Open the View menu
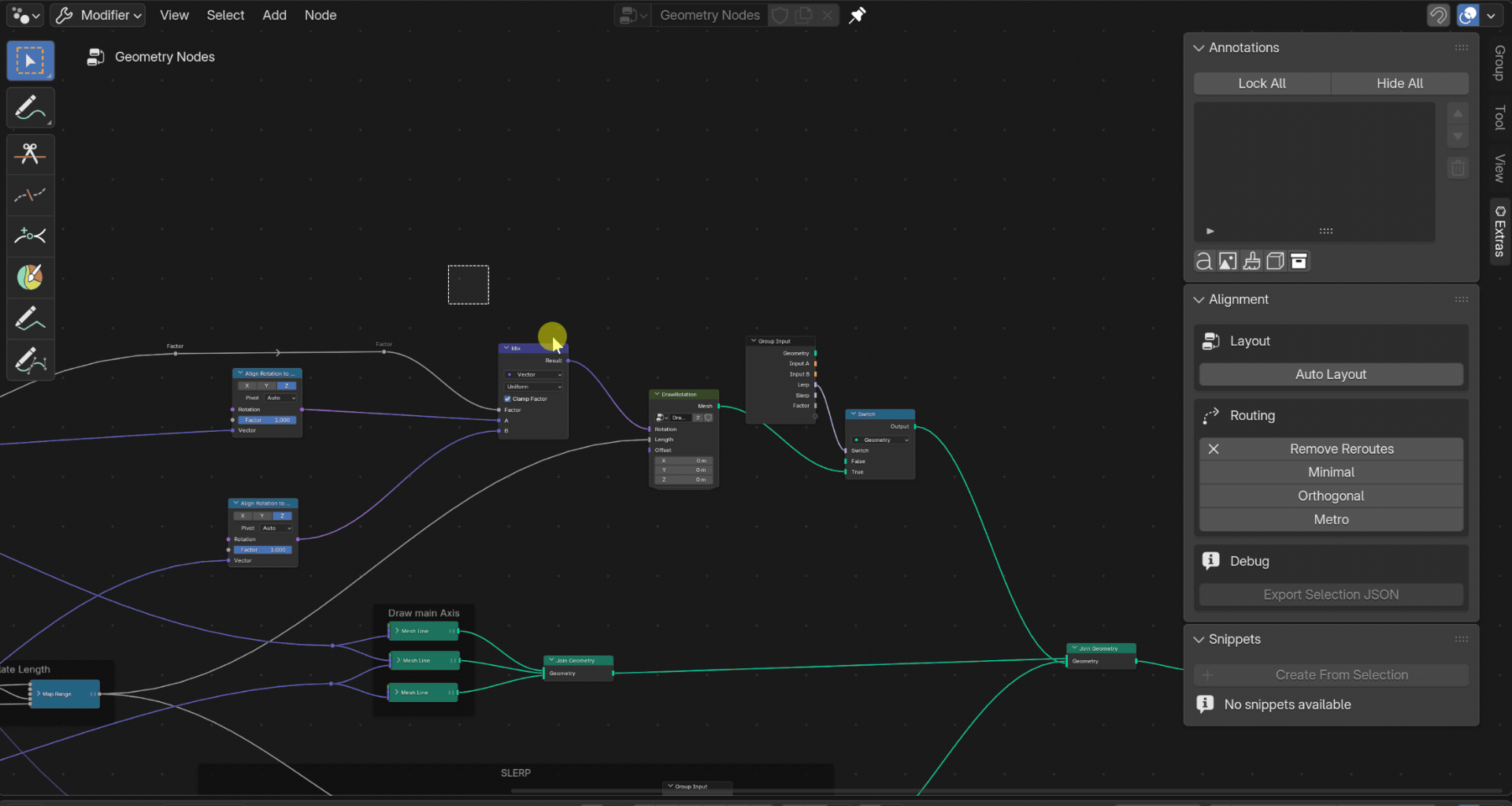 point(174,15)
